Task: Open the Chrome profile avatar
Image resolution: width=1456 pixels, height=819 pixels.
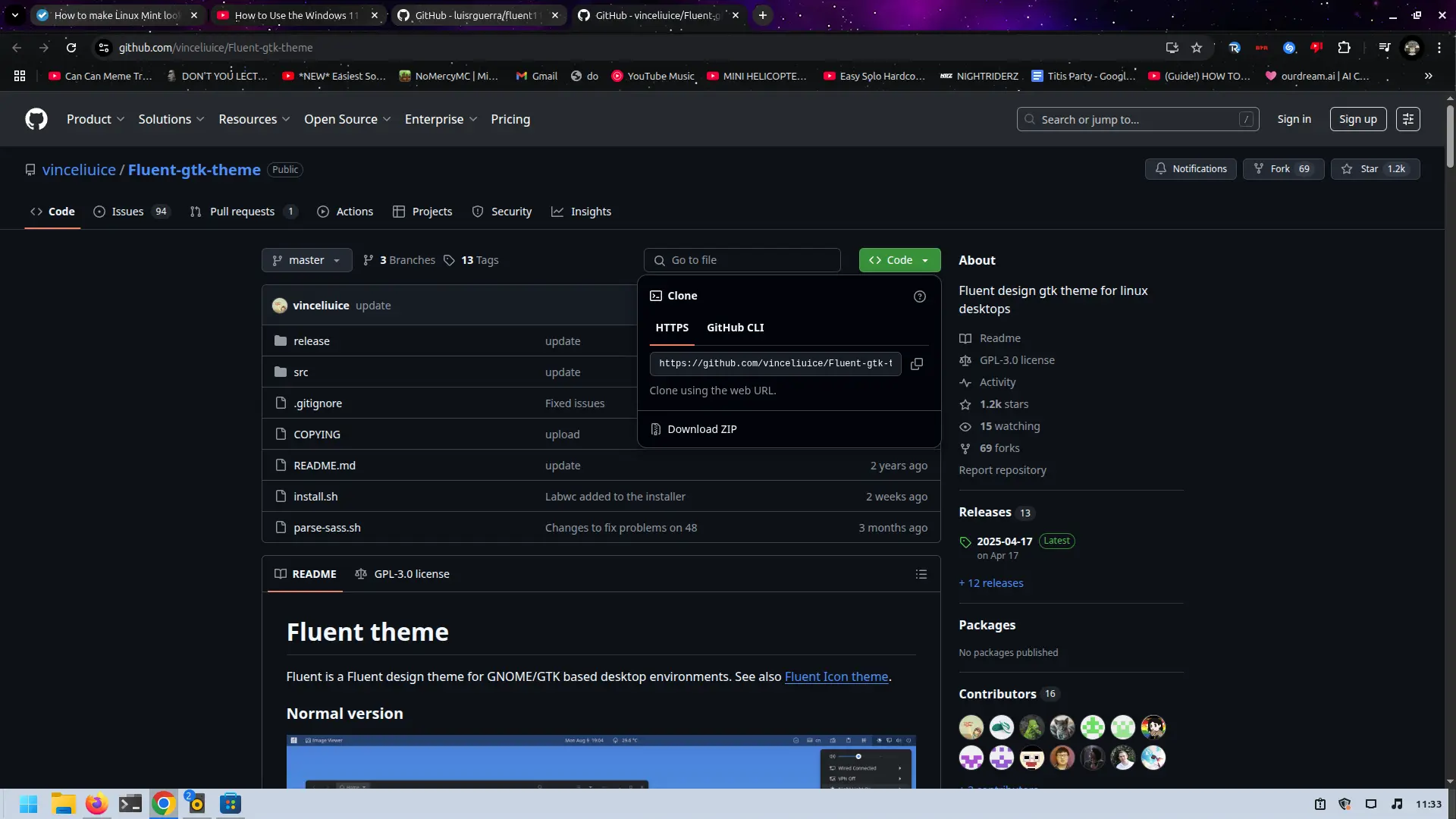Action: (x=1411, y=48)
